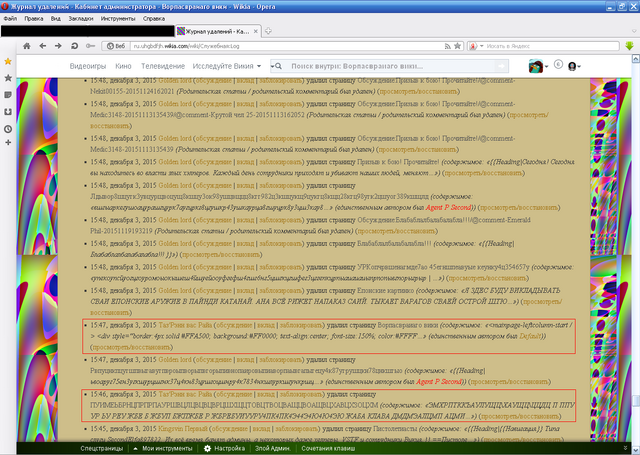Viewport: 640px width, 455px height.
Task: Open the Кино Wikia hub link
Action: coord(123,66)
